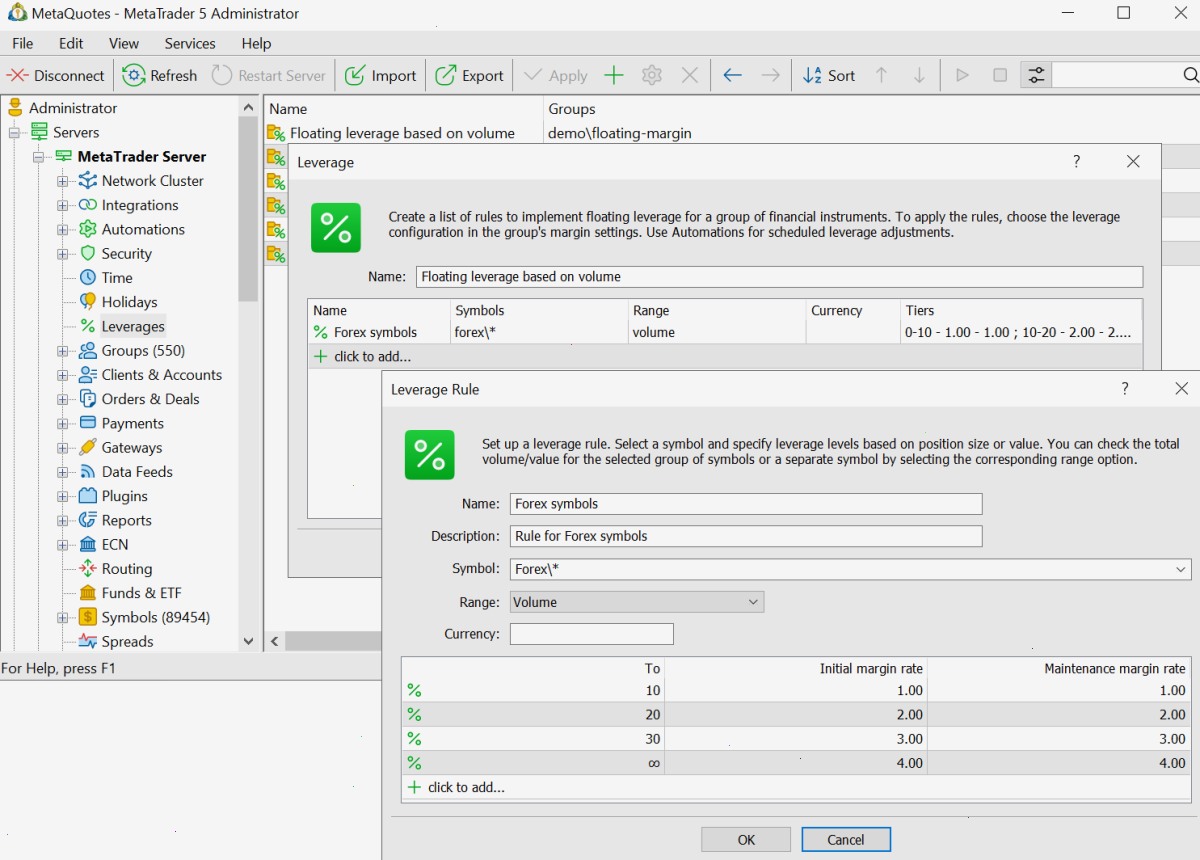The height and width of the screenshot is (860, 1200).
Task: Click the Sort toolbar icon
Action: pos(812,75)
